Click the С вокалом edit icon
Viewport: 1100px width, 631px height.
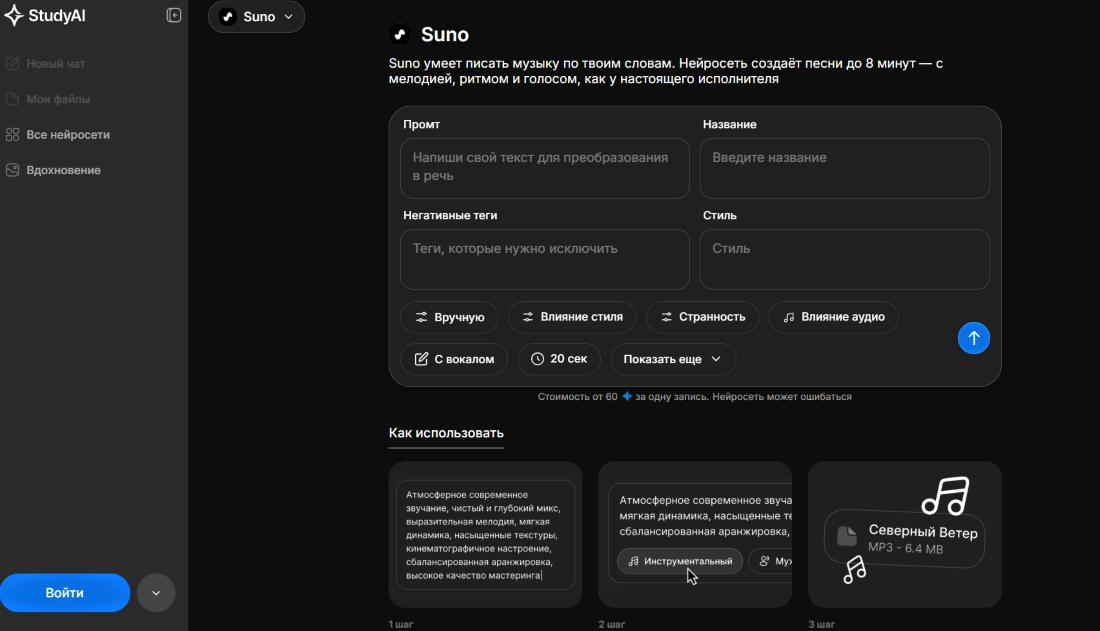coord(421,359)
